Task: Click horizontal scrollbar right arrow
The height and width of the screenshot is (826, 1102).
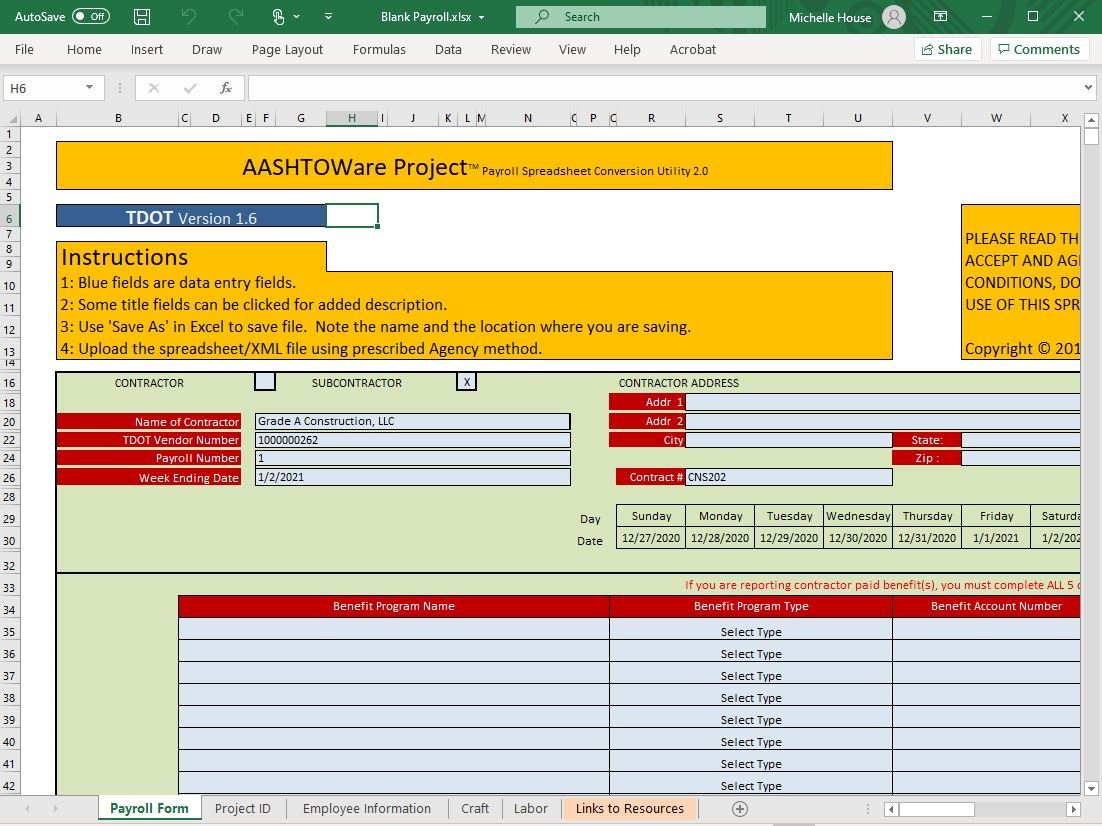Action: tap(1072, 809)
